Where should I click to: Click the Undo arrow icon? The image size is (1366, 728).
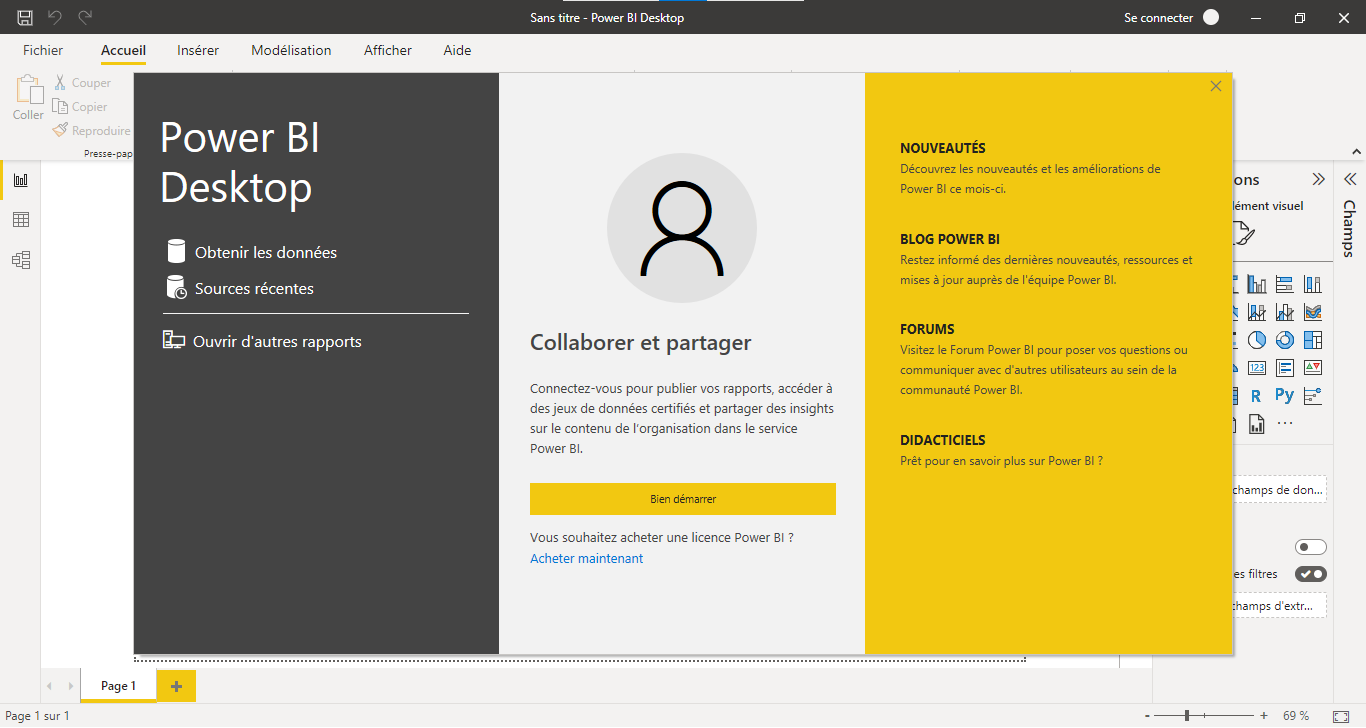click(55, 17)
